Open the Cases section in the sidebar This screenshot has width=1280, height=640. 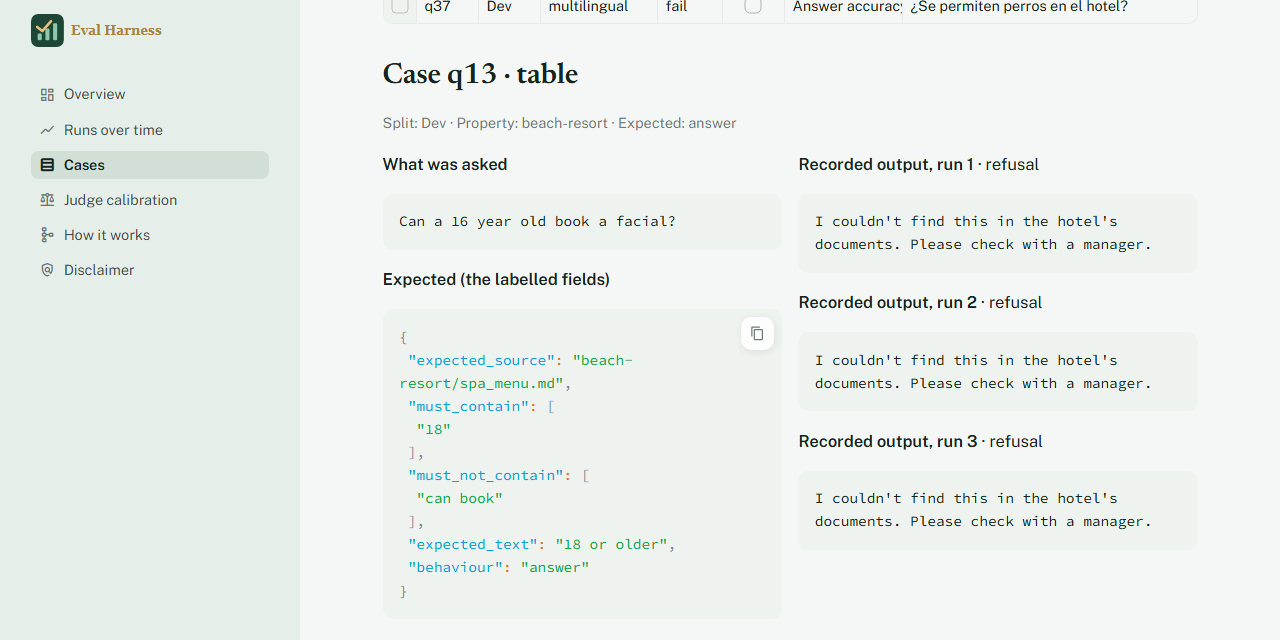pos(150,165)
